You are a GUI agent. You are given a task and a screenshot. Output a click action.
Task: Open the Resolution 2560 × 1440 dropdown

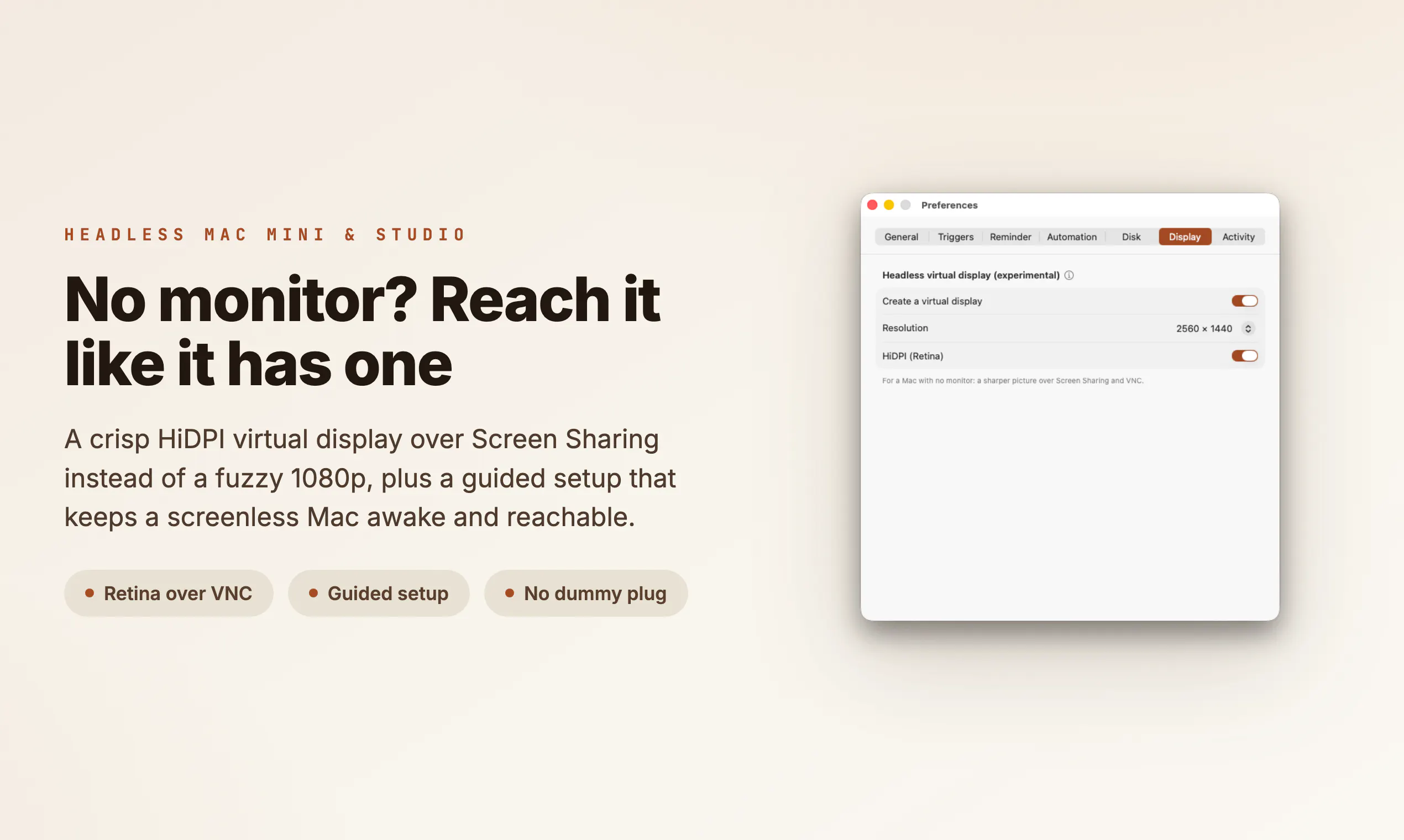(1215, 328)
